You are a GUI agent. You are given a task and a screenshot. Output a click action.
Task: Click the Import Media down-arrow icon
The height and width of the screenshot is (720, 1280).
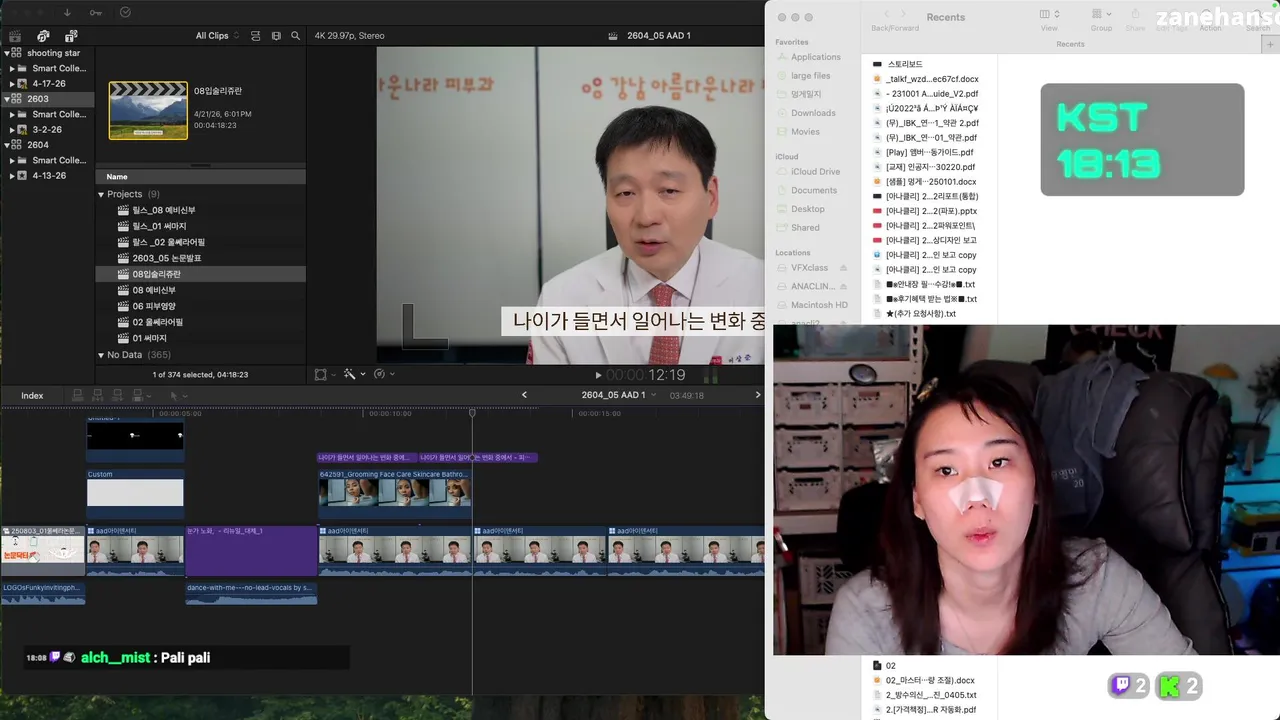point(67,13)
